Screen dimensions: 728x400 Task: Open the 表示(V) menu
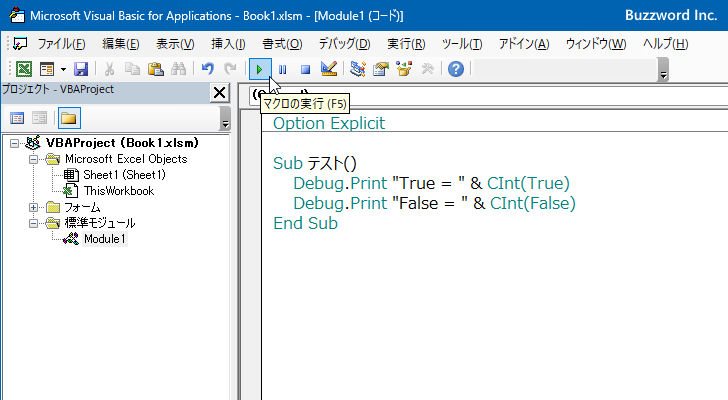[175, 44]
